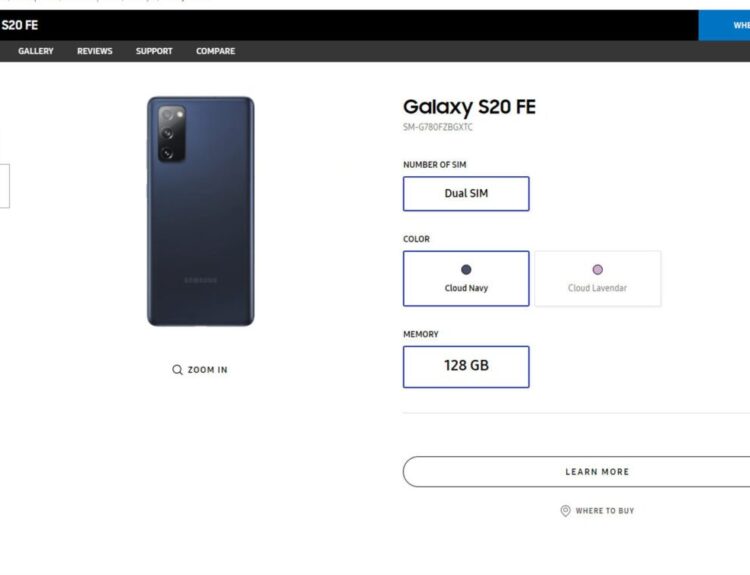This screenshot has height=575, width=750.
Task: Click the magnifying glass zoom icon
Action: click(x=177, y=370)
